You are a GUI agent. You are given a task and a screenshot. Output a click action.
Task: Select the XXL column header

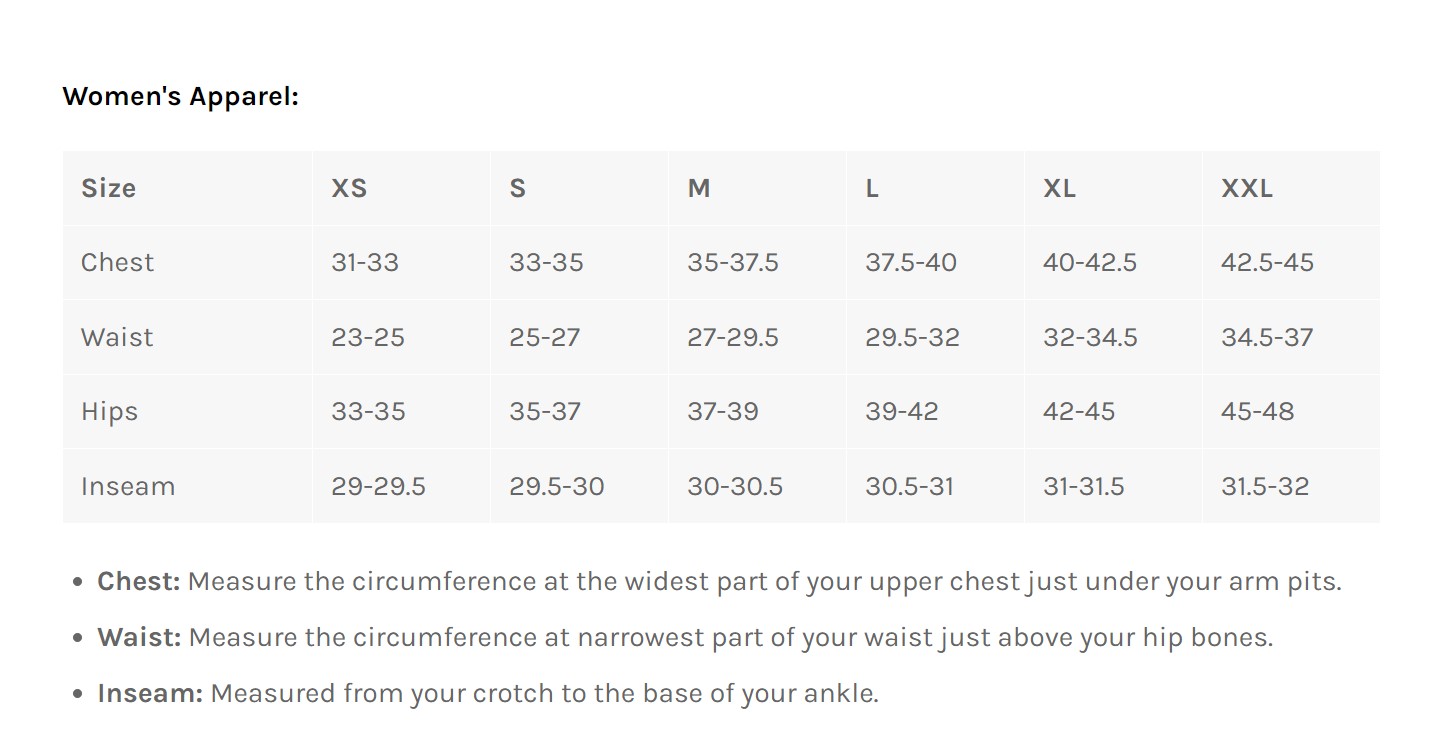tap(1246, 188)
